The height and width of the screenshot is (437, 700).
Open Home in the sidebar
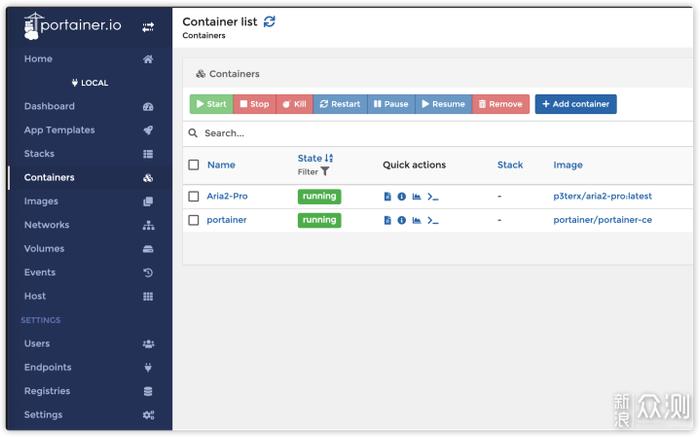click(38, 59)
